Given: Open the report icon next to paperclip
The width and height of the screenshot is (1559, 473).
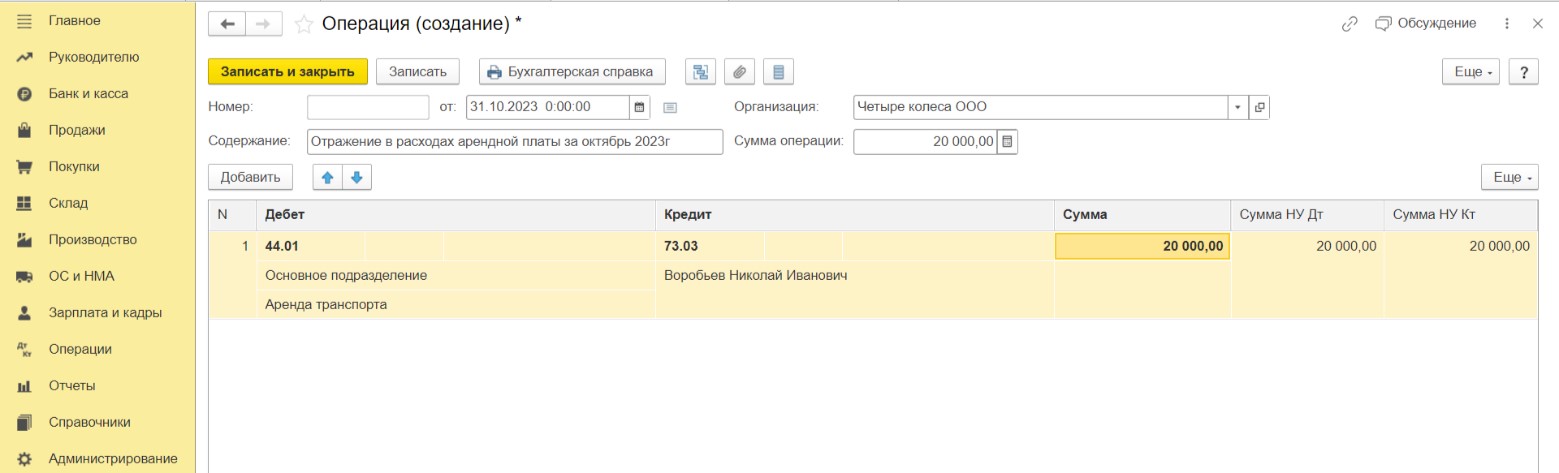Looking at the screenshot, I should pyautogui.click(x=778, y=71).
